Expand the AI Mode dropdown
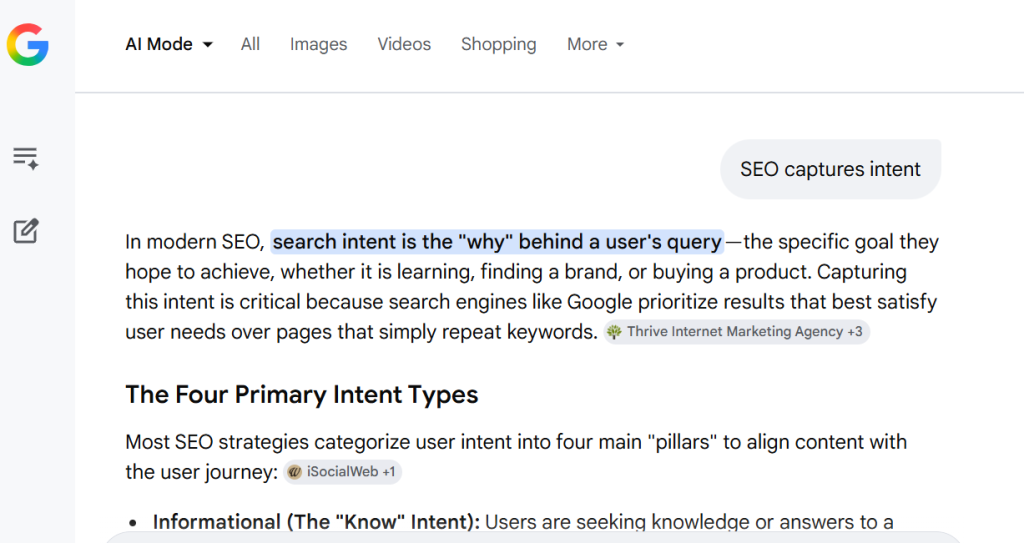This screenshot has height=543, width=1024. [168, 44]
